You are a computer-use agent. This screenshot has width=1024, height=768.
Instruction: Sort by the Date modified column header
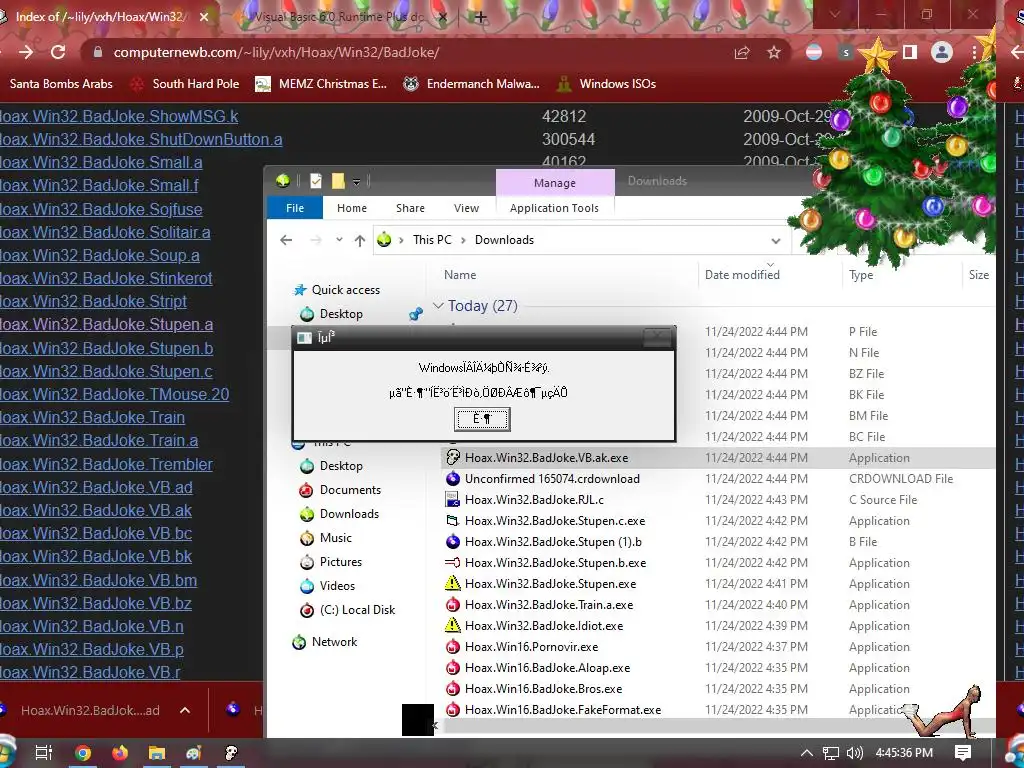tap(742, 275)
